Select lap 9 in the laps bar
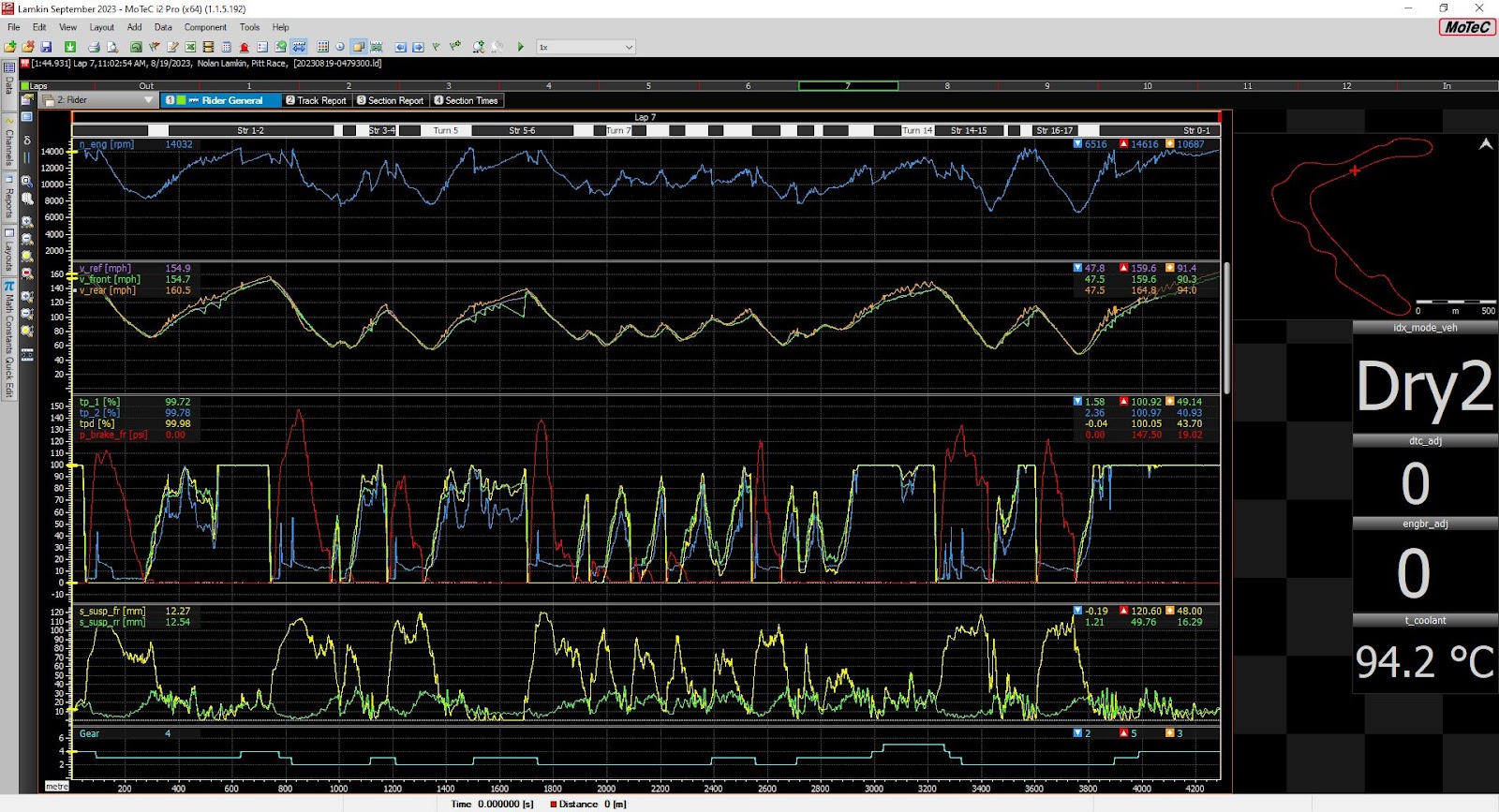1499x812 pixels. tap(1046, 86)
